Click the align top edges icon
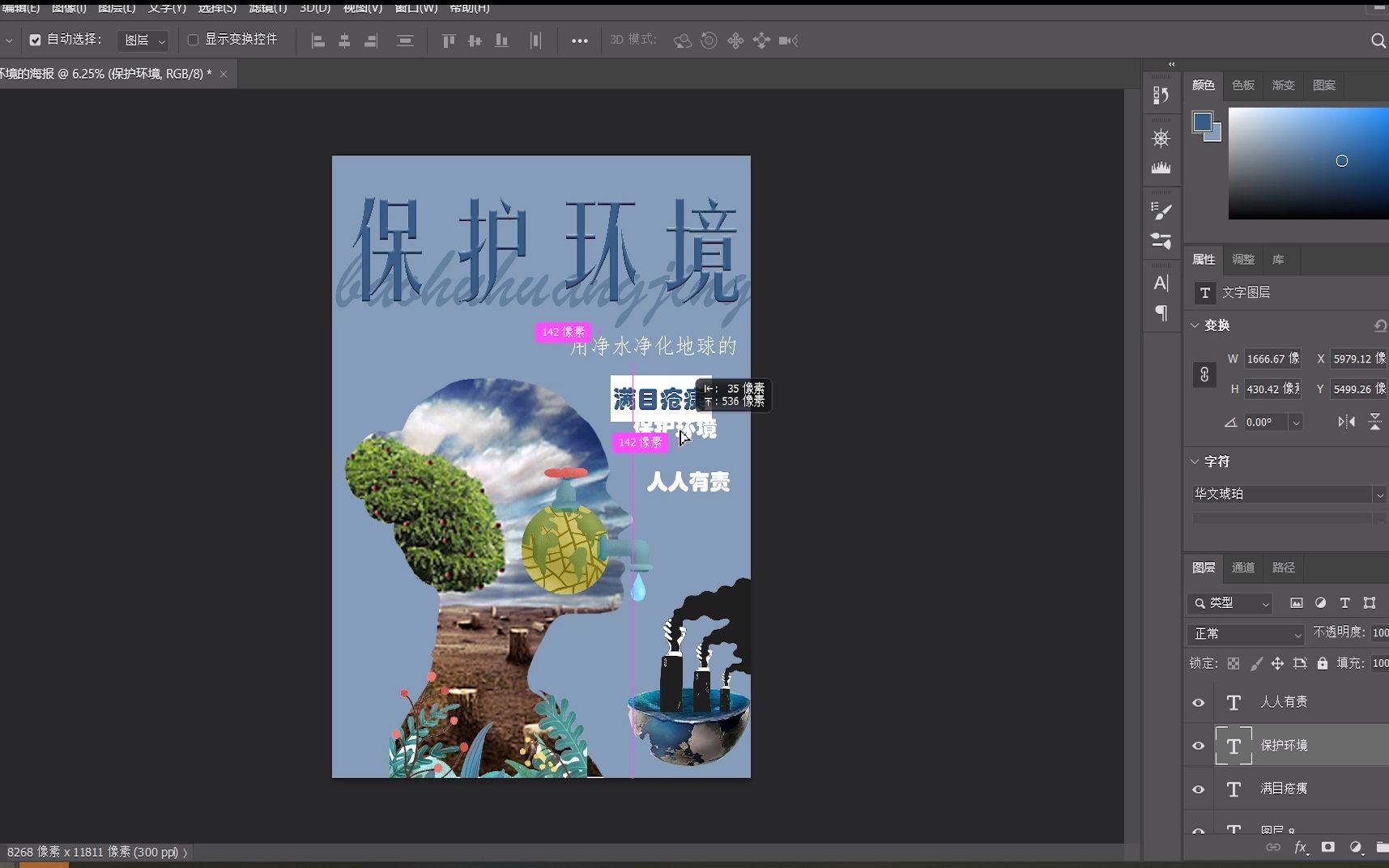The height and width of the screenshot is (868, 1389). point(449,40)
